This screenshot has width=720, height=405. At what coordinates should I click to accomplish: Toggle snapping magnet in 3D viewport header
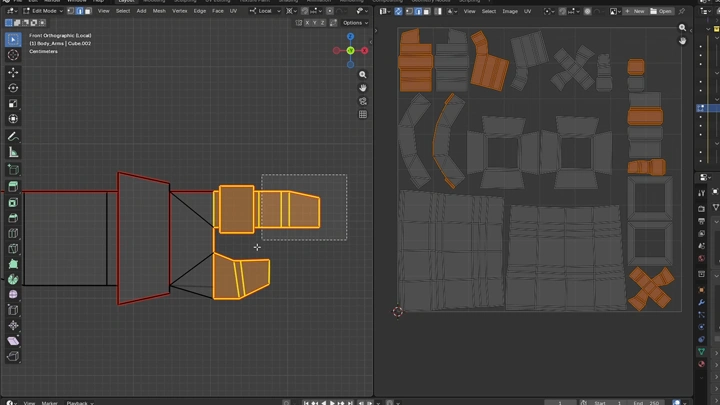point(304,11)
